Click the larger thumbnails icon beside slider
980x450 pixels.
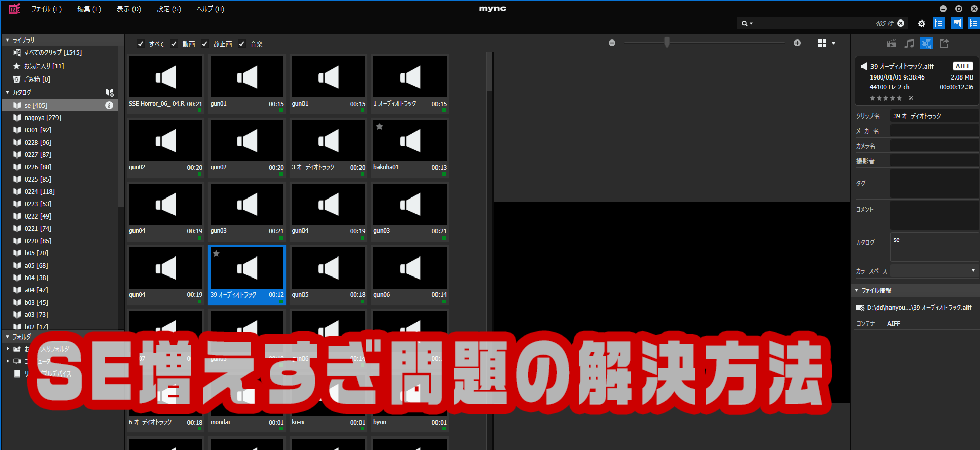798,43
